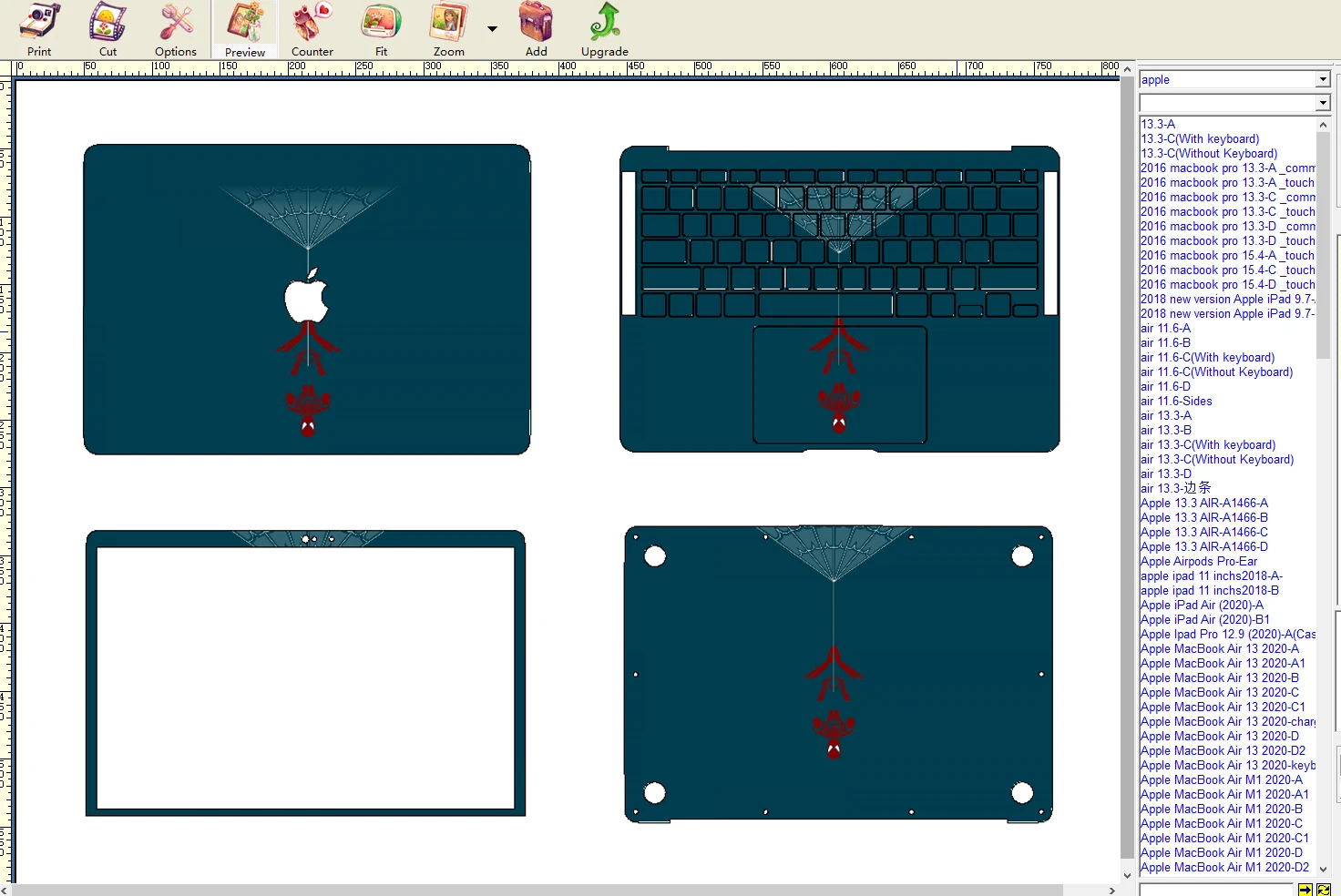1341x896 pixels.
Task: Select '2016 macbook pro 15.4-D _touch' entry
Action: [x=1228, y=284]
